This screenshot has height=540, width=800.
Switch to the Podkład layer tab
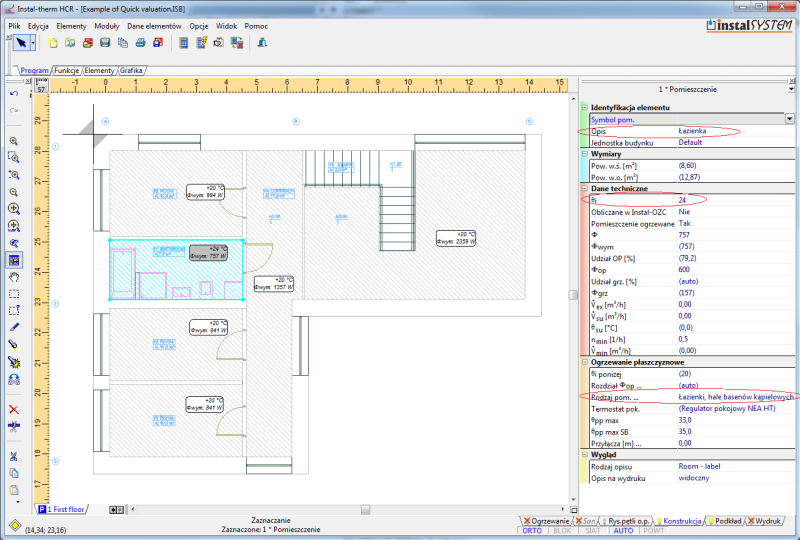click(x=724, y=521)
